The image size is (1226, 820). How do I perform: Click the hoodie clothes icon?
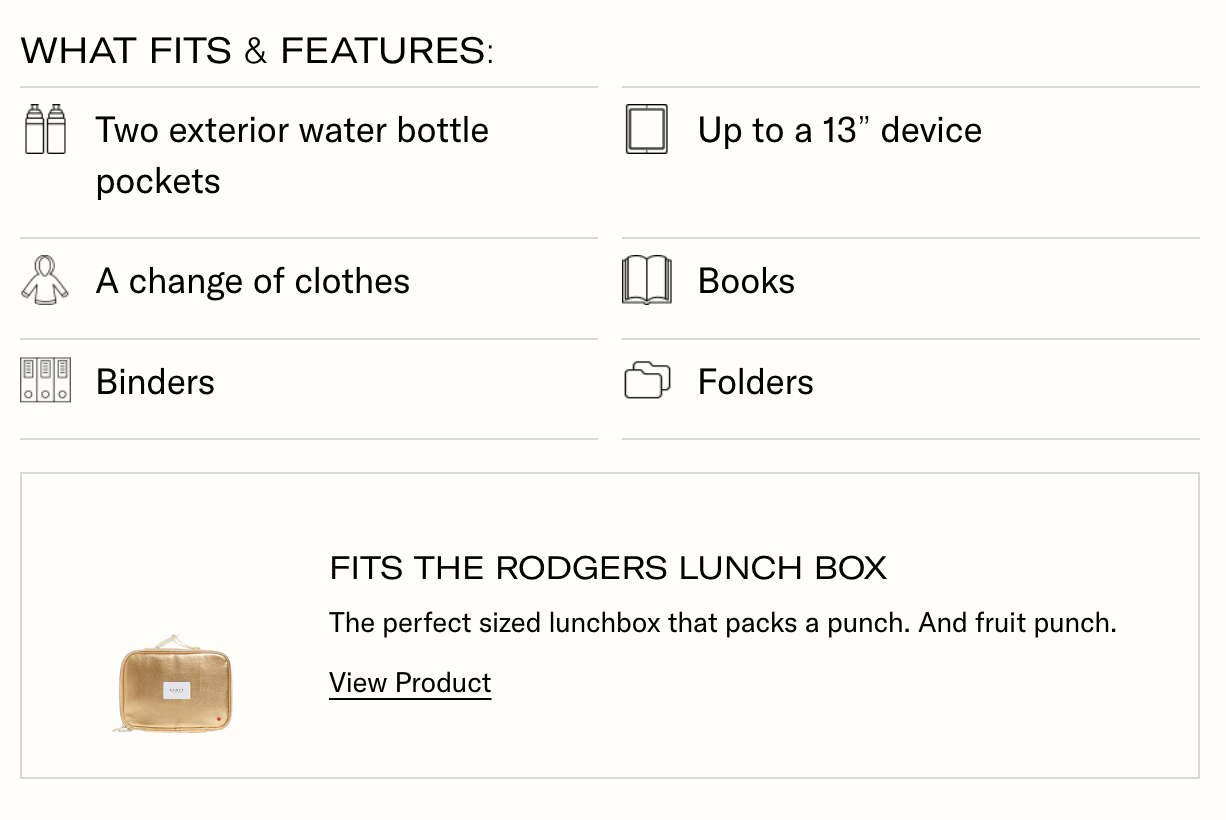click(x=45, y=280)
